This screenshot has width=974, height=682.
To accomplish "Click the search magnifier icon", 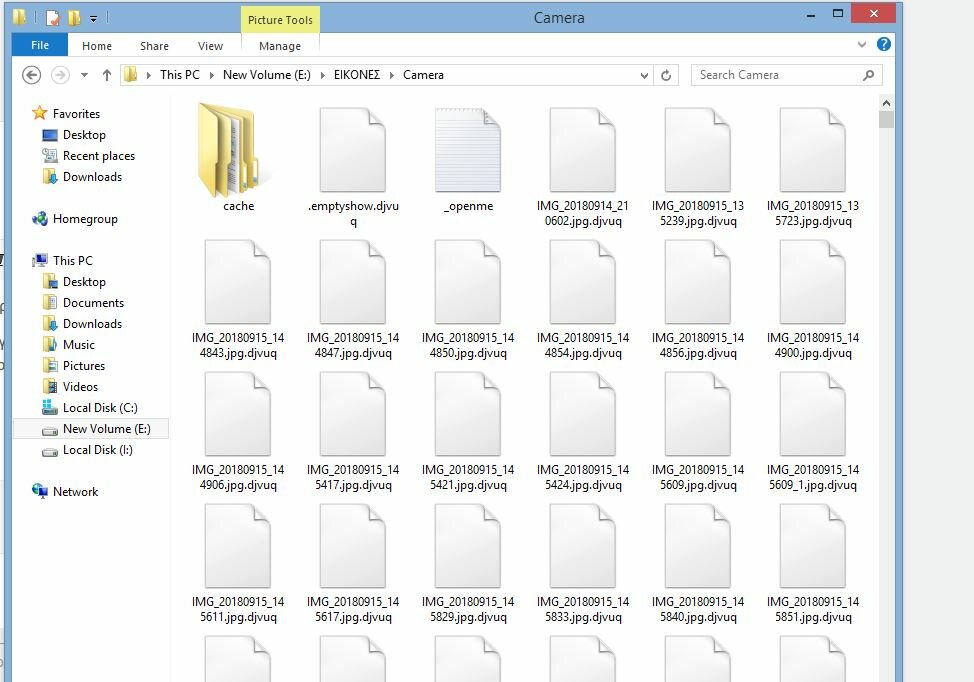I will 868,75.
